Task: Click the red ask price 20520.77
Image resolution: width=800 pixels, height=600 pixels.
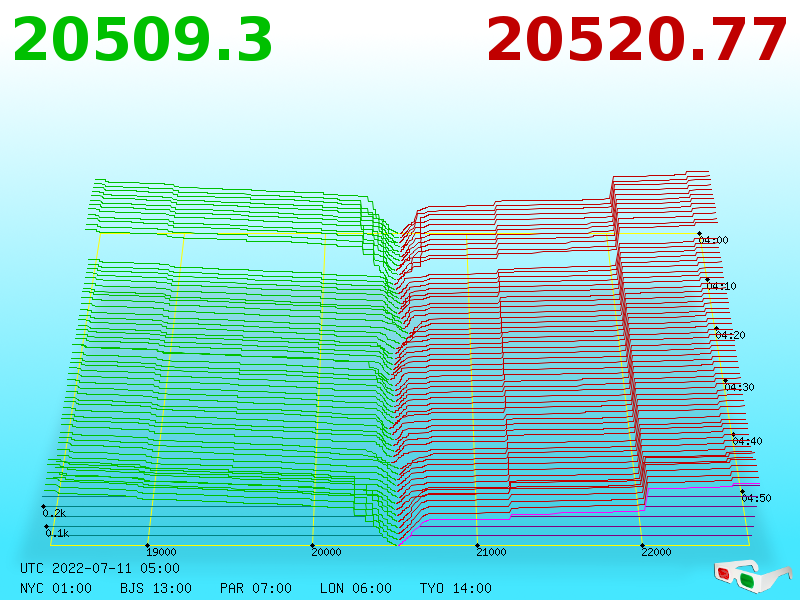Action: pos(636,40)
